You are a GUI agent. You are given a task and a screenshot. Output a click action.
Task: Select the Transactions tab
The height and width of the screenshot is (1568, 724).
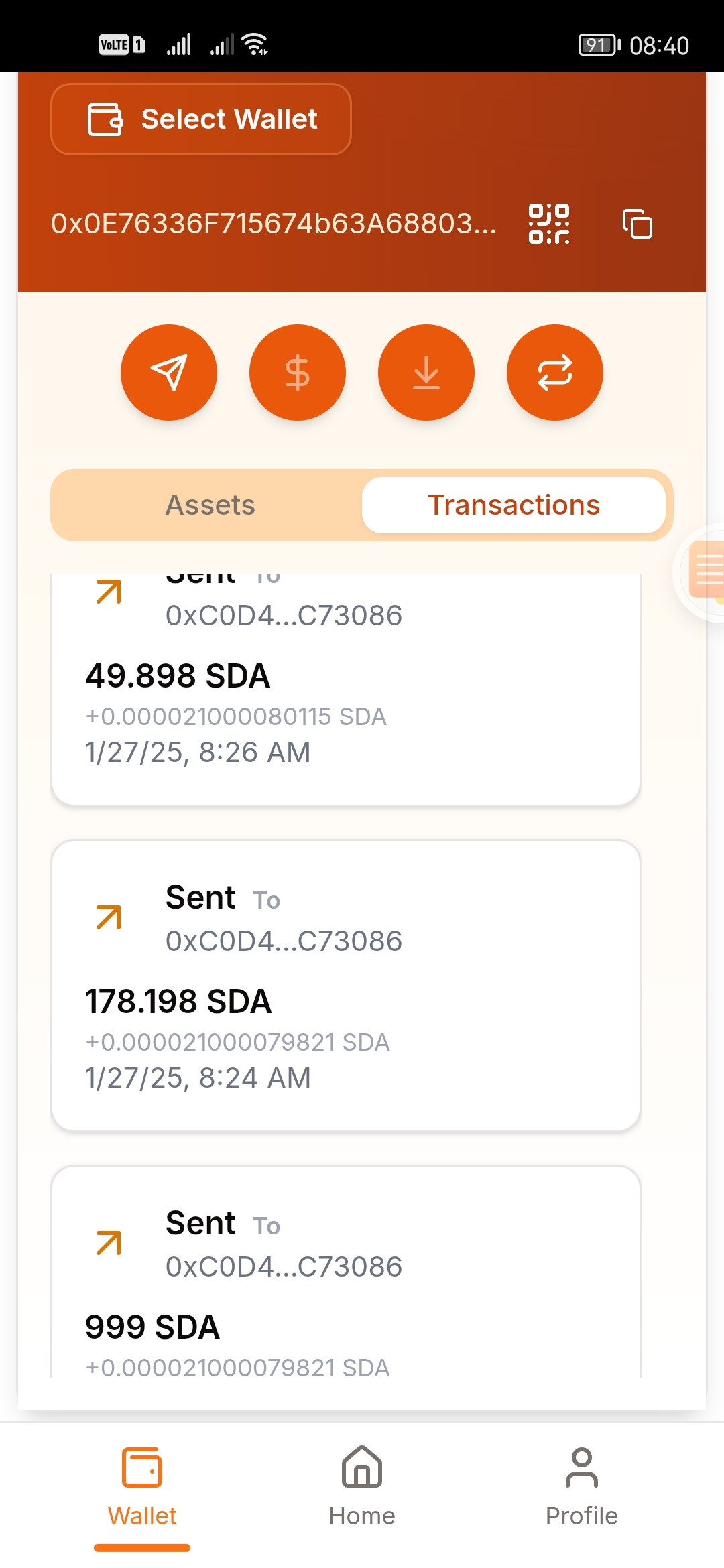514,505
